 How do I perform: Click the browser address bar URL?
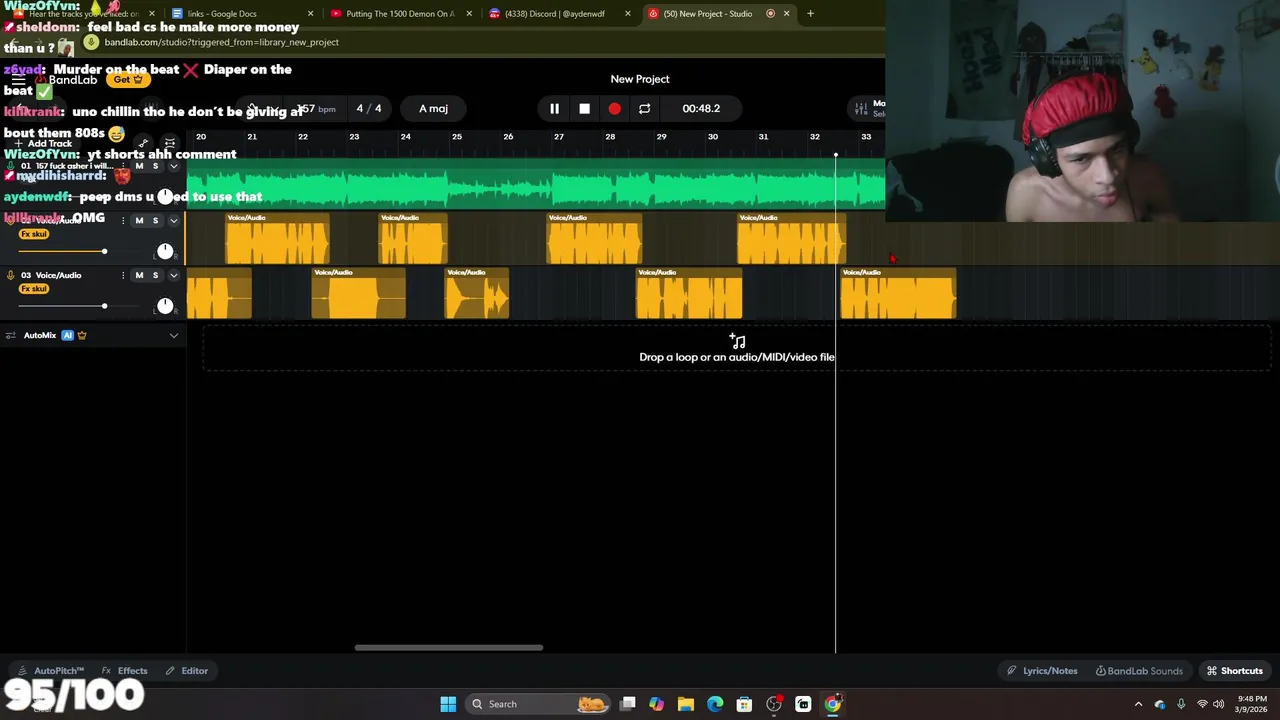click(x=222, y=42)
